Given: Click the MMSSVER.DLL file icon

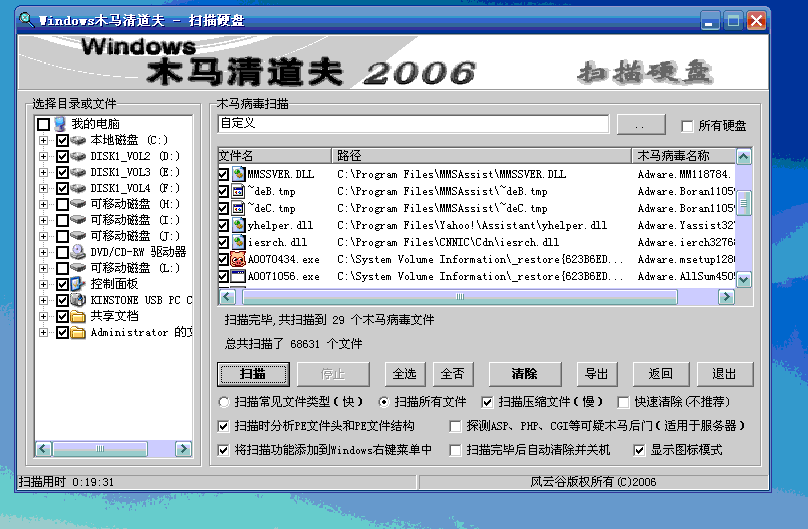Looking at the screenshot, I should pos(238,174).
